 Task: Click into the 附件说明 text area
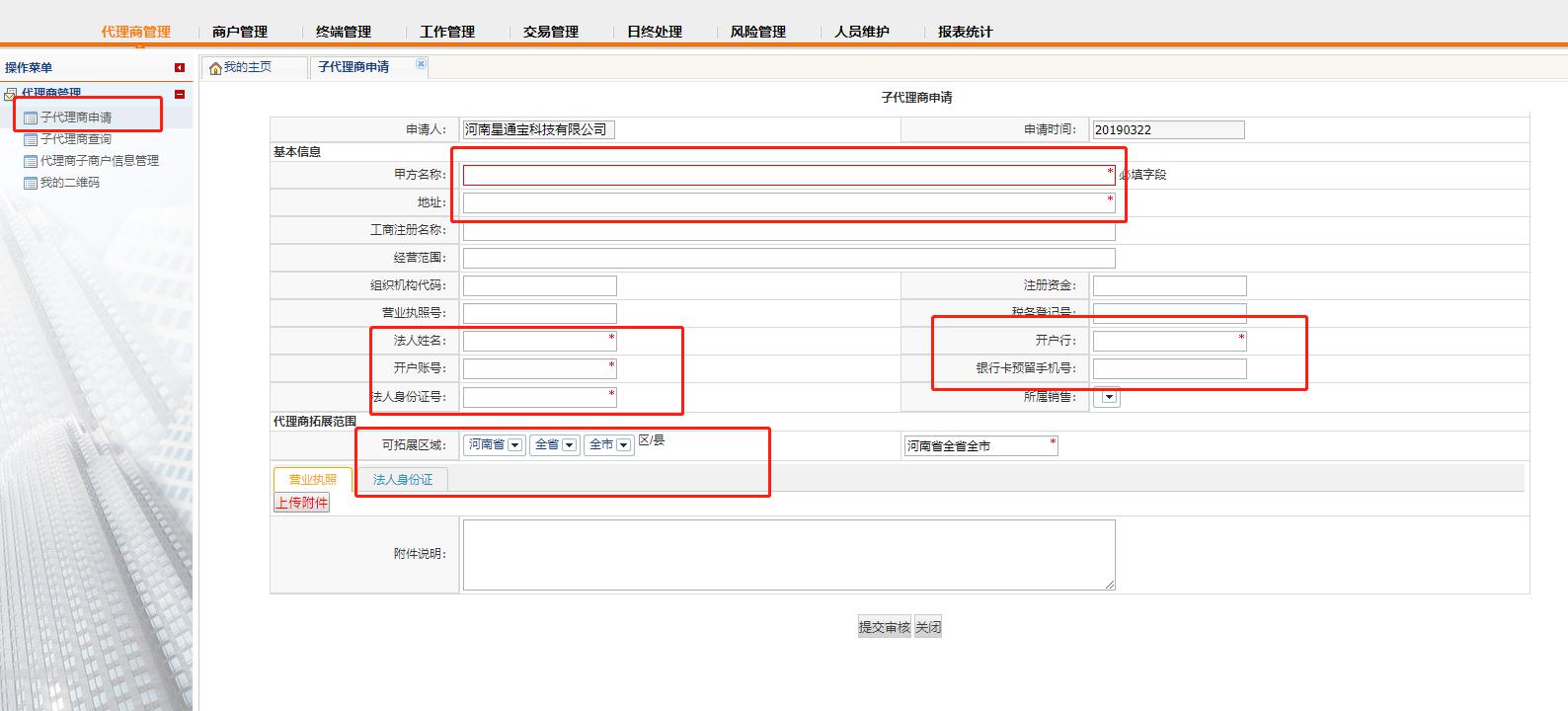(x=788, y=555)
